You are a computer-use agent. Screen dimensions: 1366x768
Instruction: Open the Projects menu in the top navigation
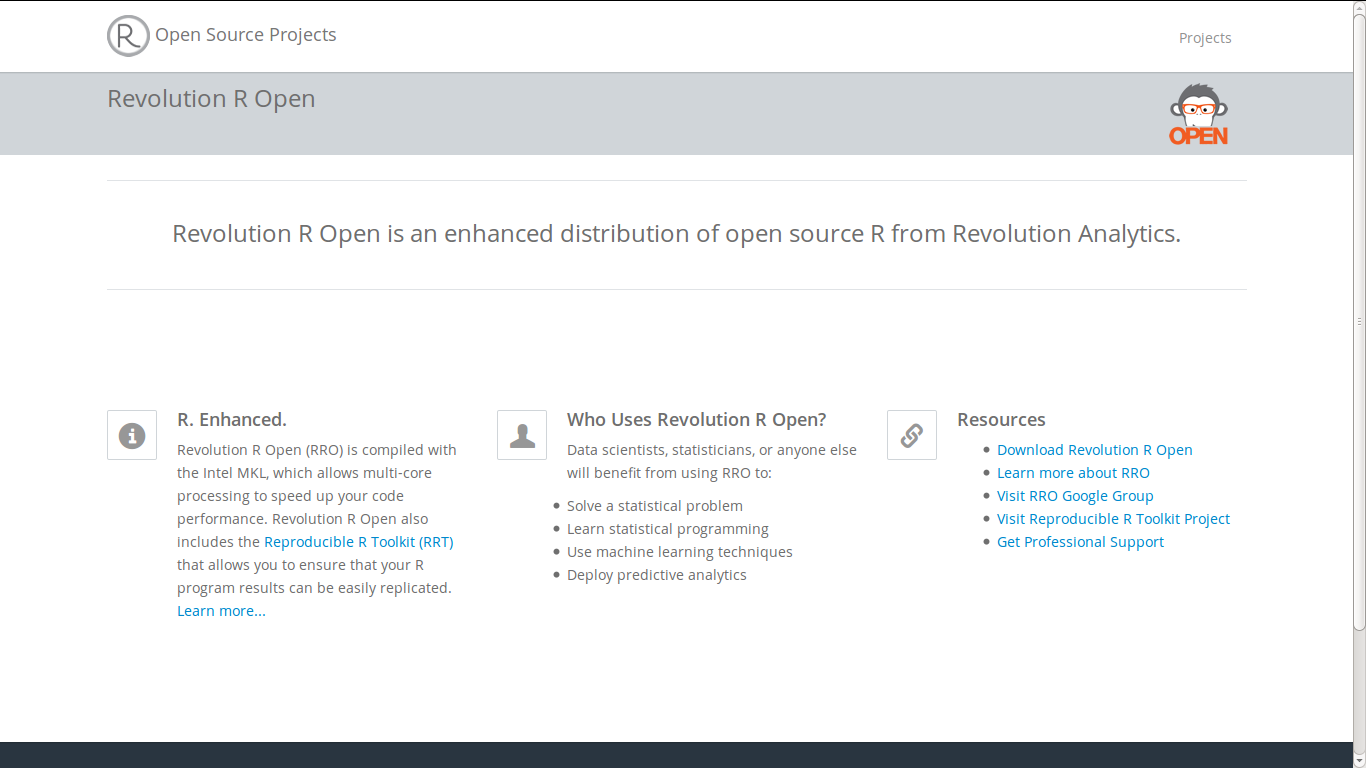(1204, 38)
